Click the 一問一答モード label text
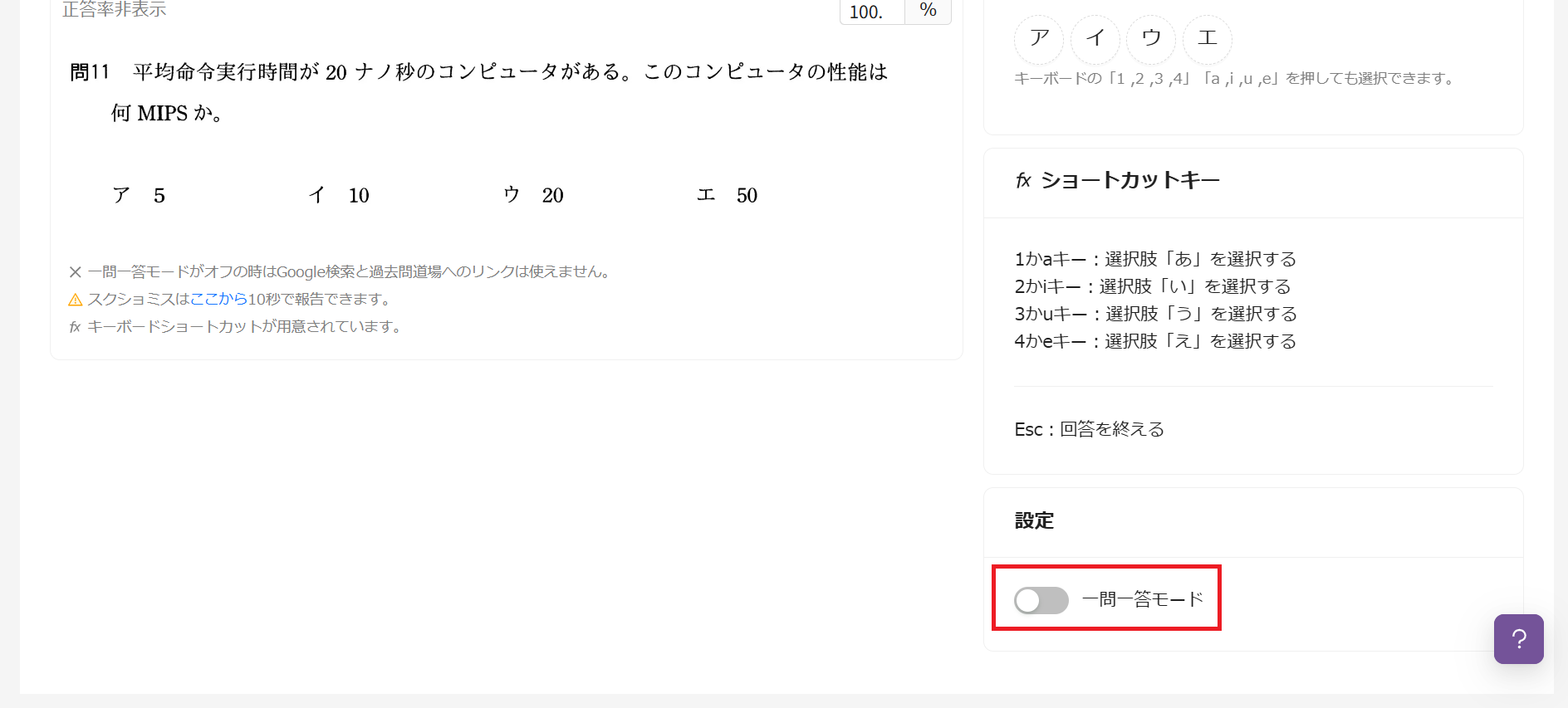1568x708 pixels. tap(1143, 599)
